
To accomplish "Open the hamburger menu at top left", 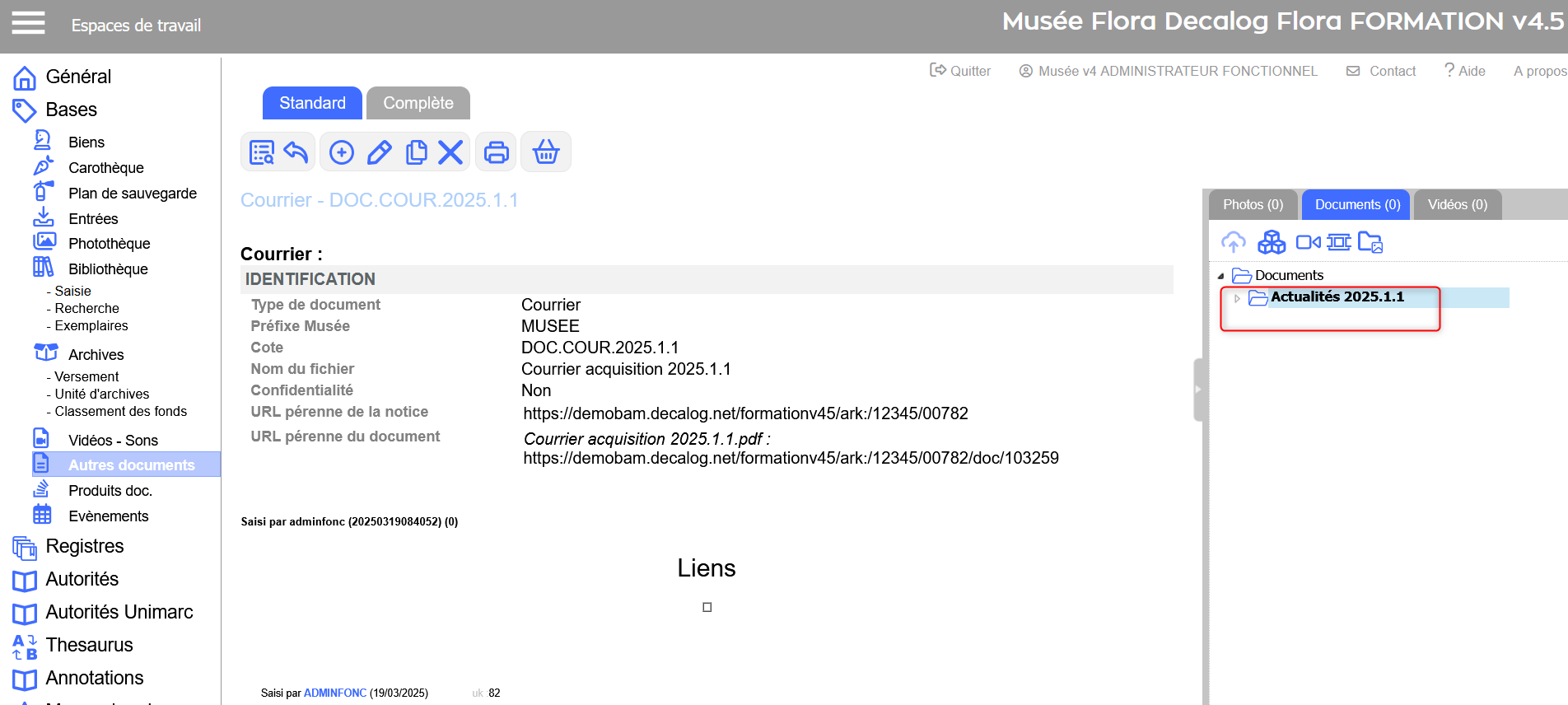I will (28, 23).
